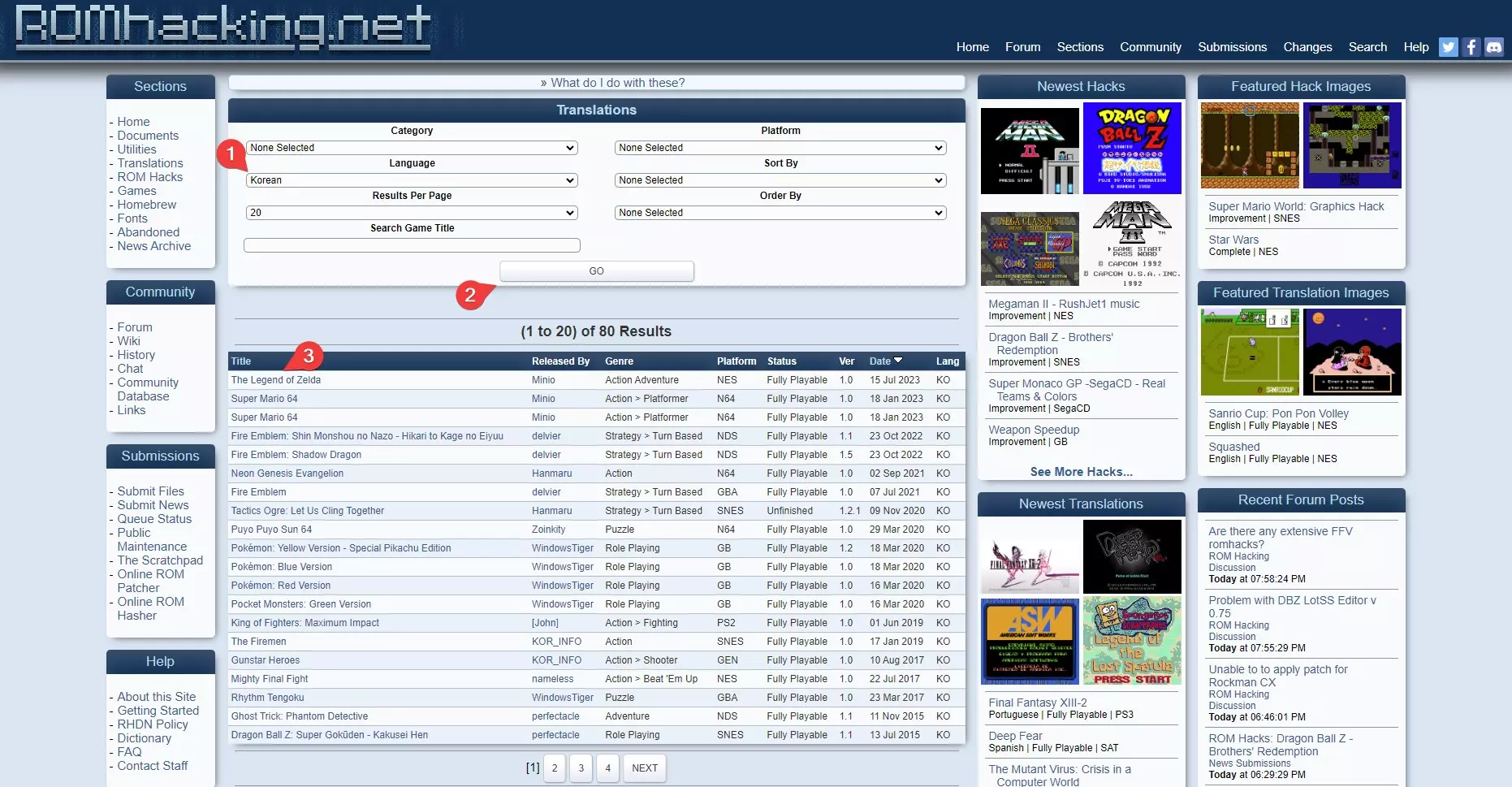
Task: Open ROM Hacks in Sections sidebar
Action: pyautogui.click(x=150, y=177)
